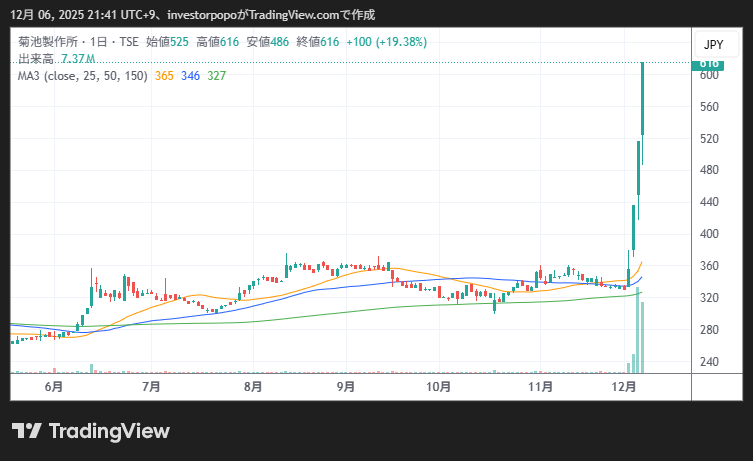Click the 240 level on price axis

pyautogui.click(x=709, y=362)
